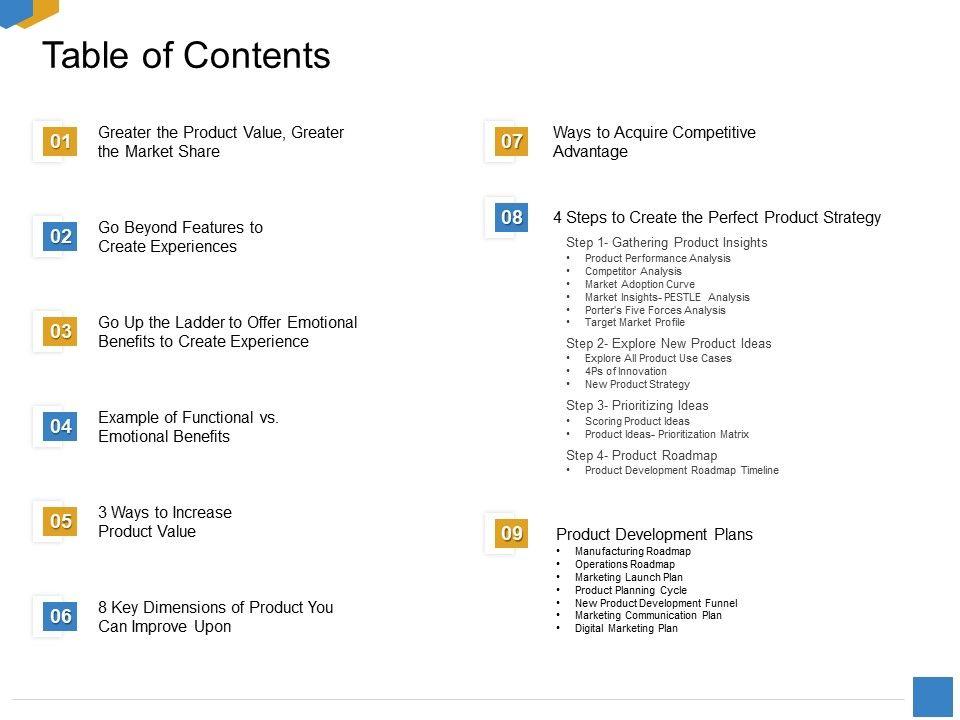The image size is (960, 720).
Task: Click 'Step 4- Product Roadmap' heading
Action: point(641,455)
